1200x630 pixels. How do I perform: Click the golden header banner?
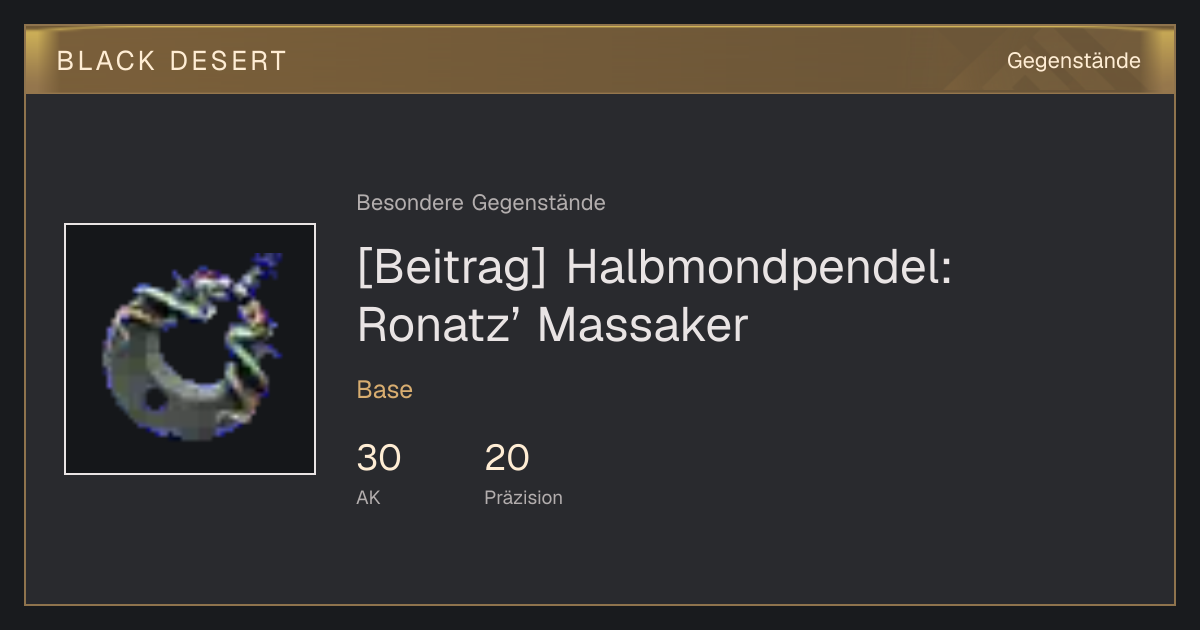click(600, 60)
